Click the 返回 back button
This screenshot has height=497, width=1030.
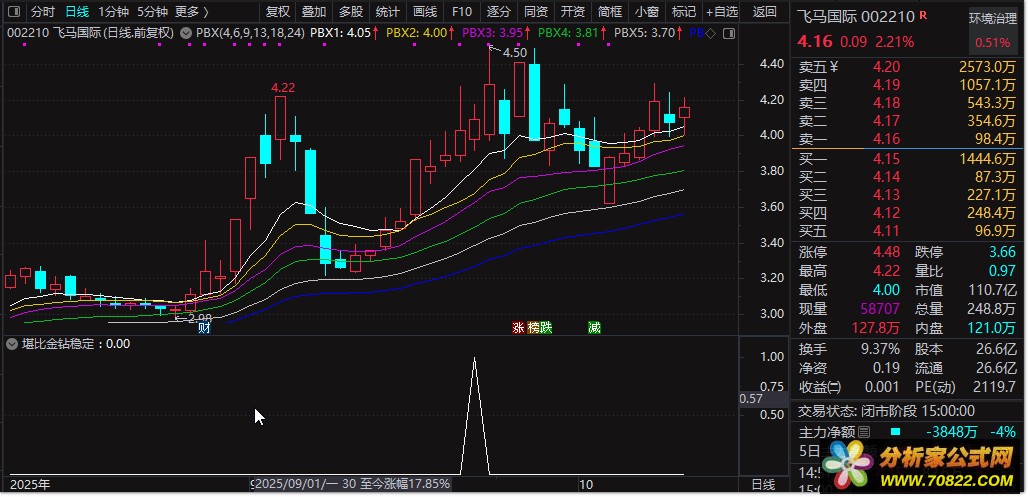(764, 12)
